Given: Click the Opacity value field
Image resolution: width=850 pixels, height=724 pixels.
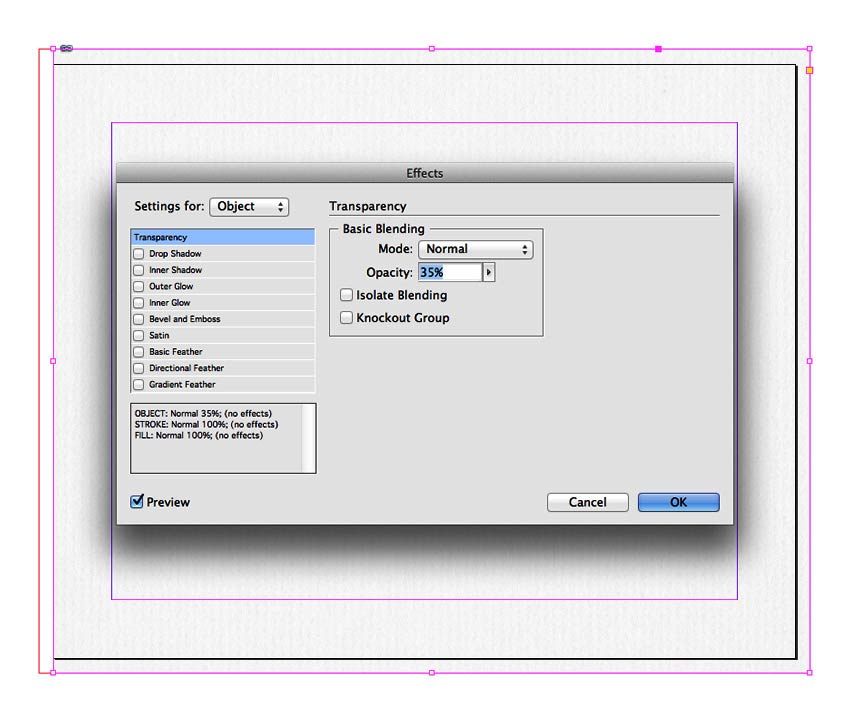Looking at the screenshot, I should pyautogui.click(x=450, y=272).
